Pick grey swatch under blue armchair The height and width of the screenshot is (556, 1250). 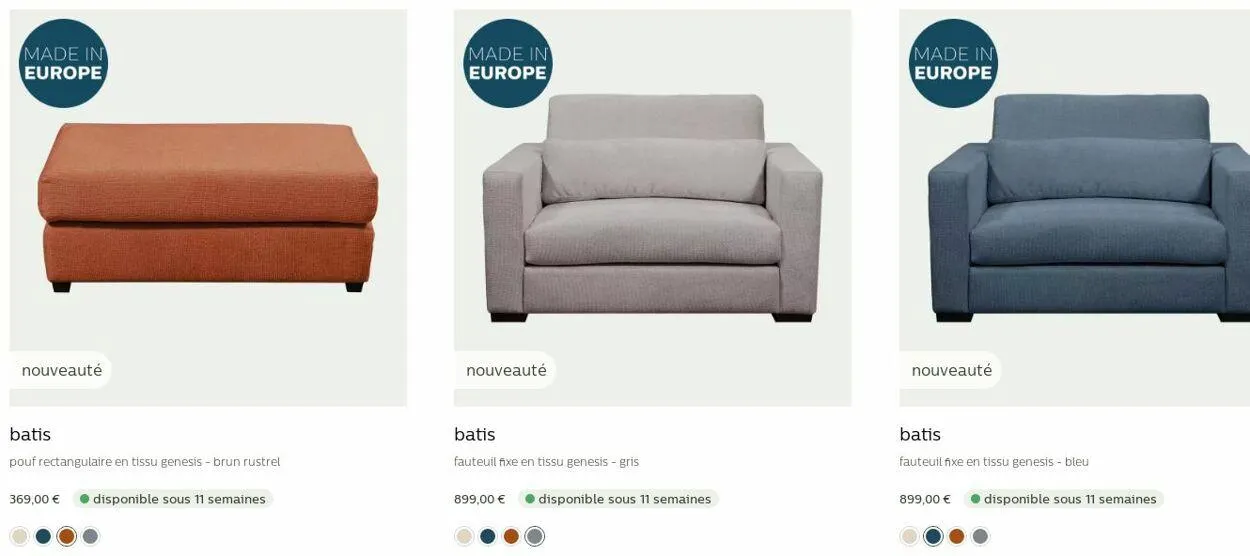tap(980, 536)
